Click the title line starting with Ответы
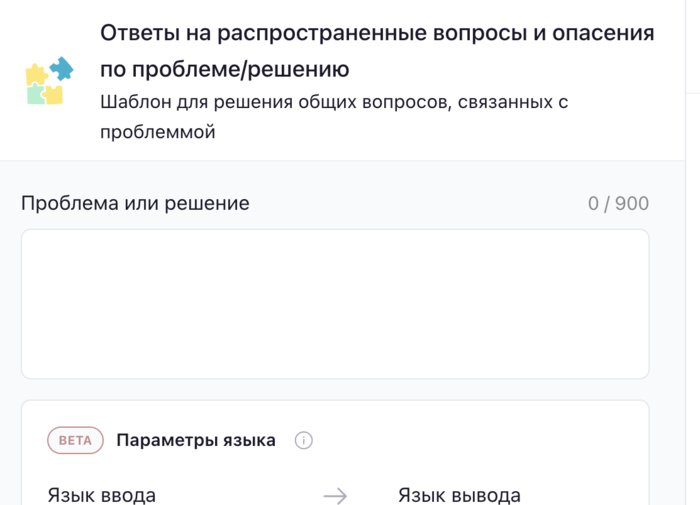The image size is (700, 505). coord(377,34)
